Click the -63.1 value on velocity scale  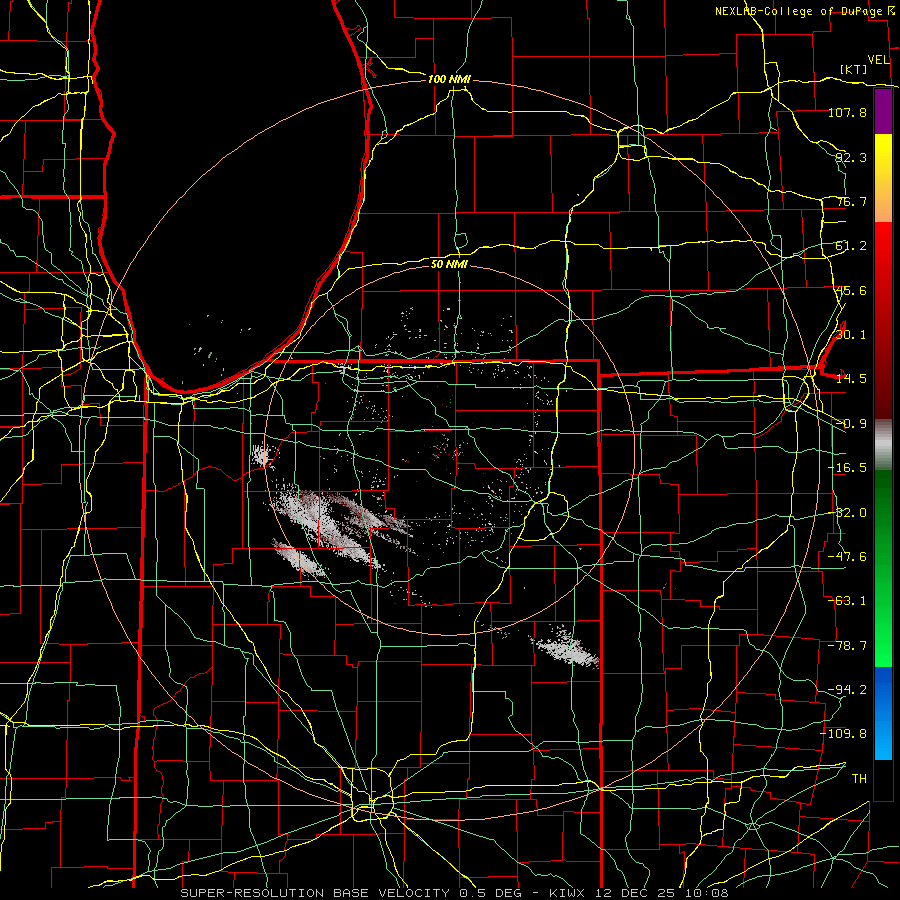click(x=847, y=601)
